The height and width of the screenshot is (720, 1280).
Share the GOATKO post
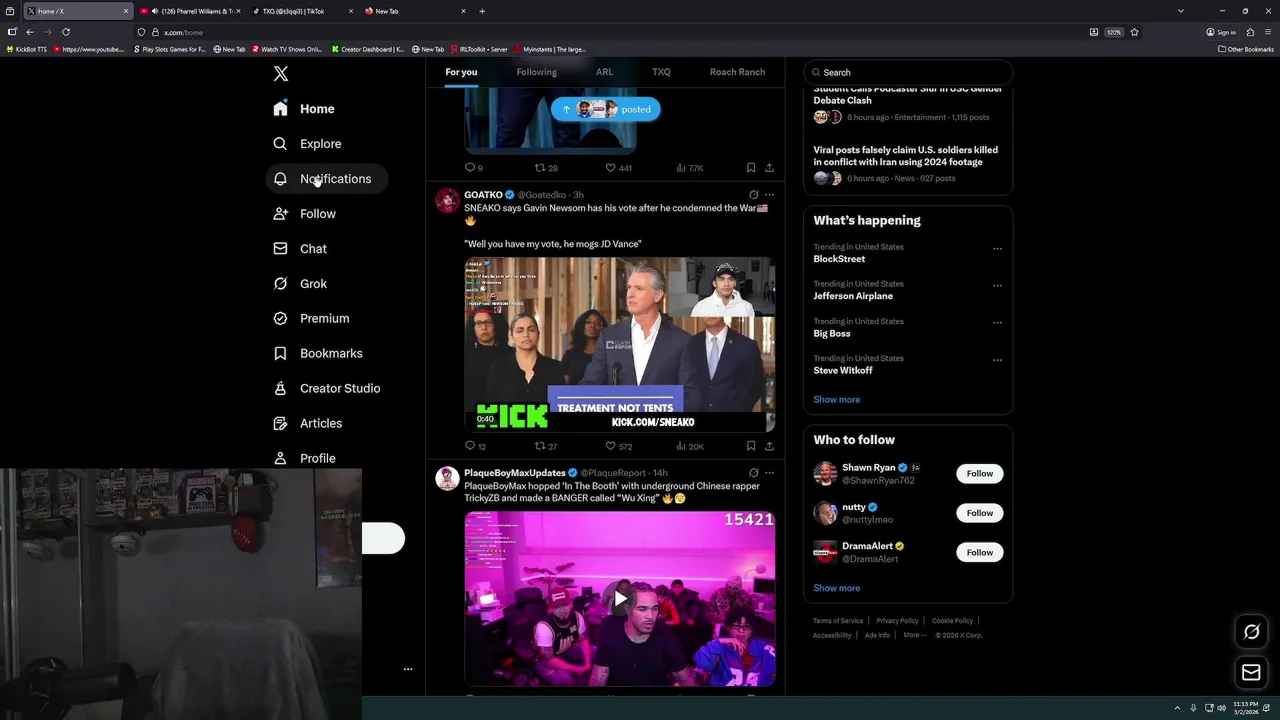(769, 446)
